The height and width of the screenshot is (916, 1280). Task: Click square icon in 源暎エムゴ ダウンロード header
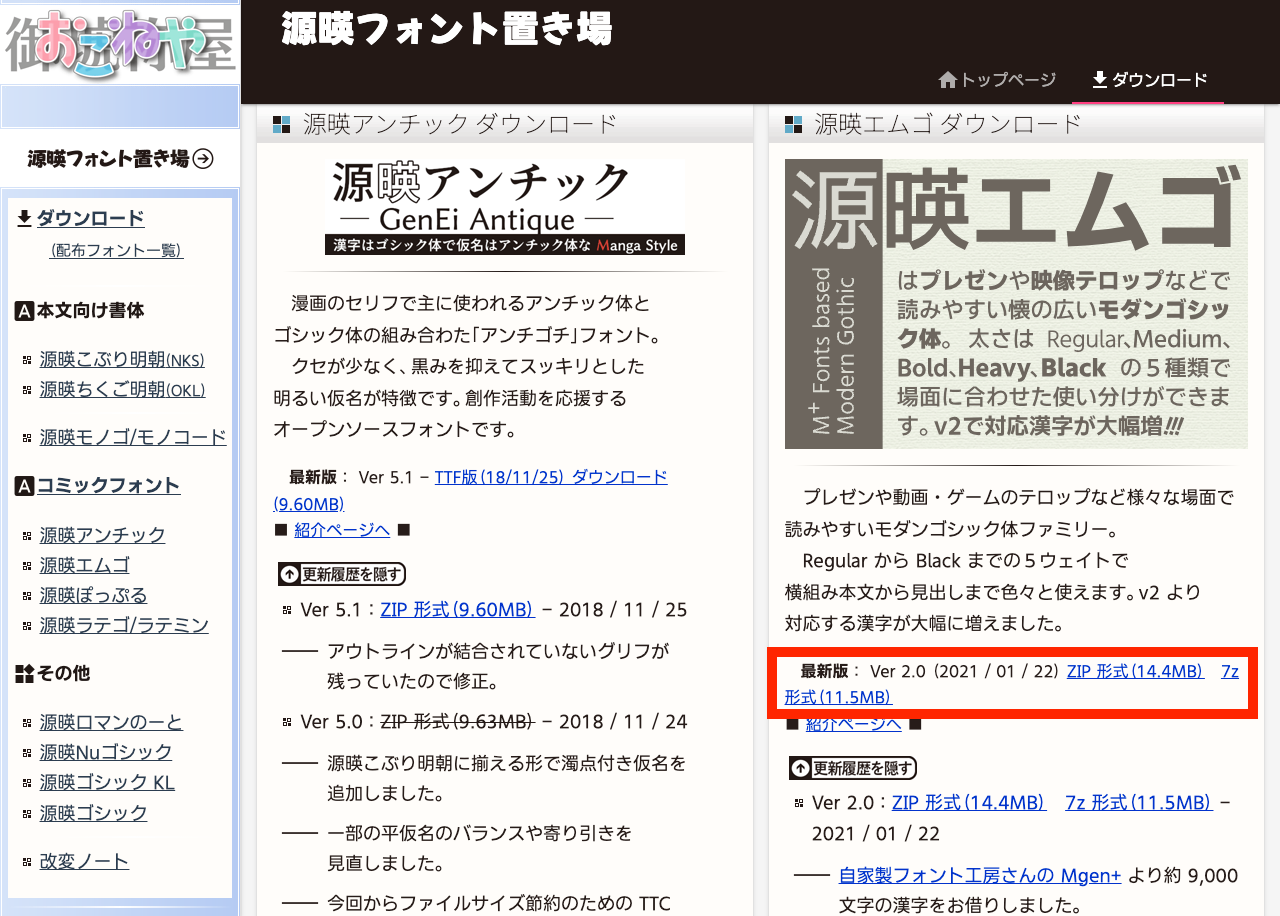coord(794,125)
